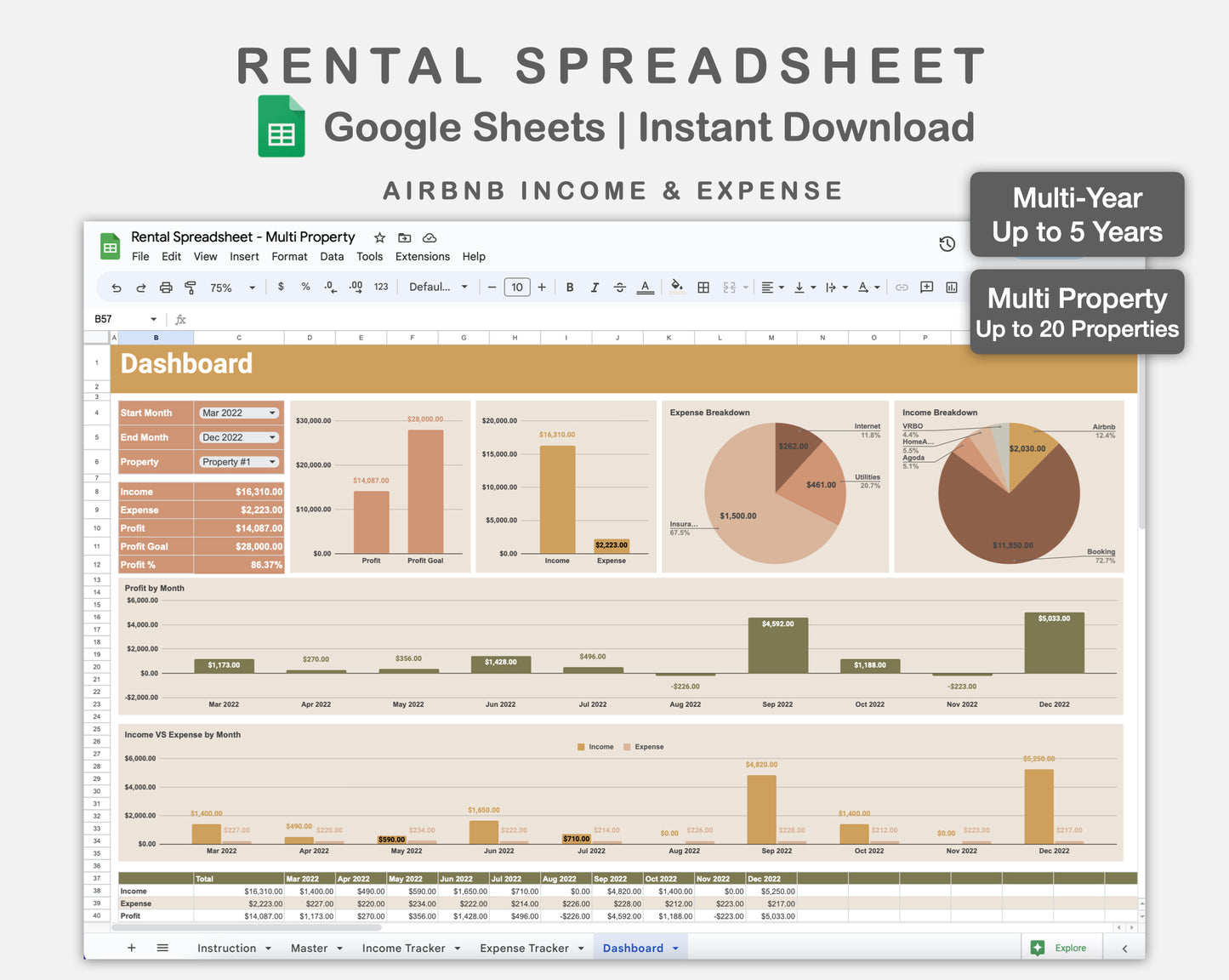The width and height of the screenshot is (1229, 980).
Task: Format selected cell as currency
Action: coord(281,287)
